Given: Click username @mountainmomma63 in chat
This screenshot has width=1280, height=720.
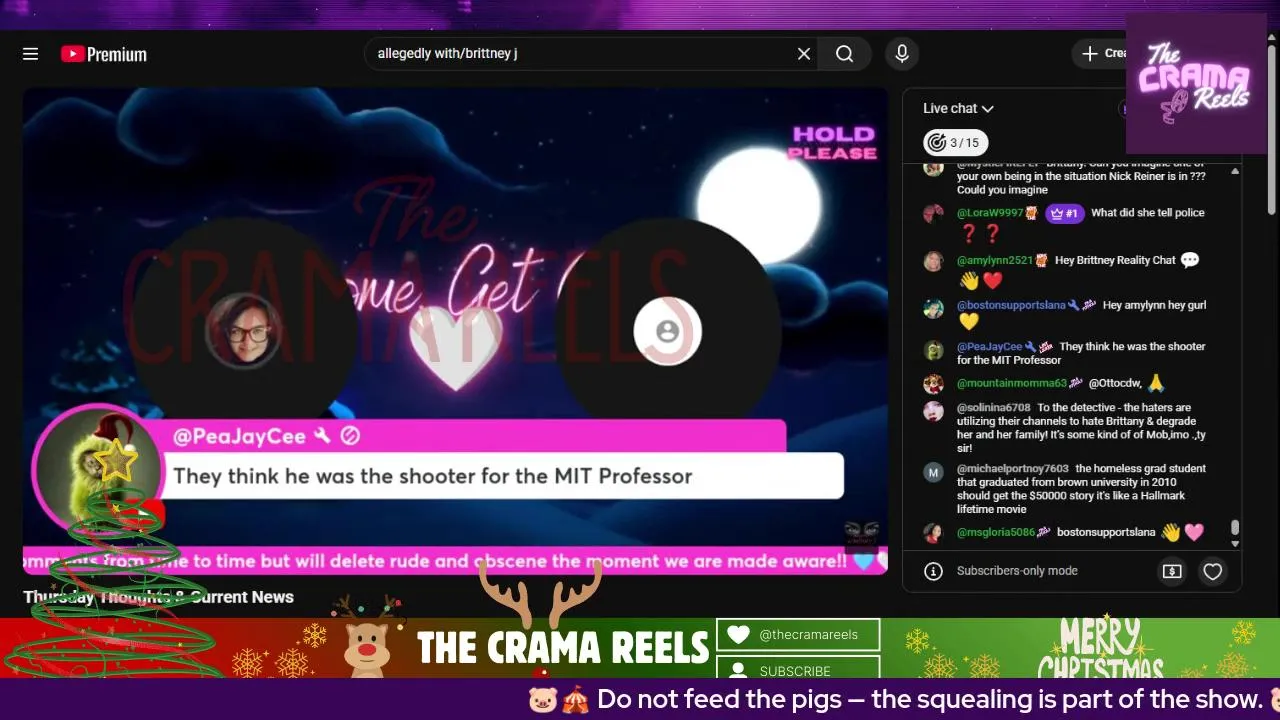Looking at the screenshot, I should pos(1011,383).
